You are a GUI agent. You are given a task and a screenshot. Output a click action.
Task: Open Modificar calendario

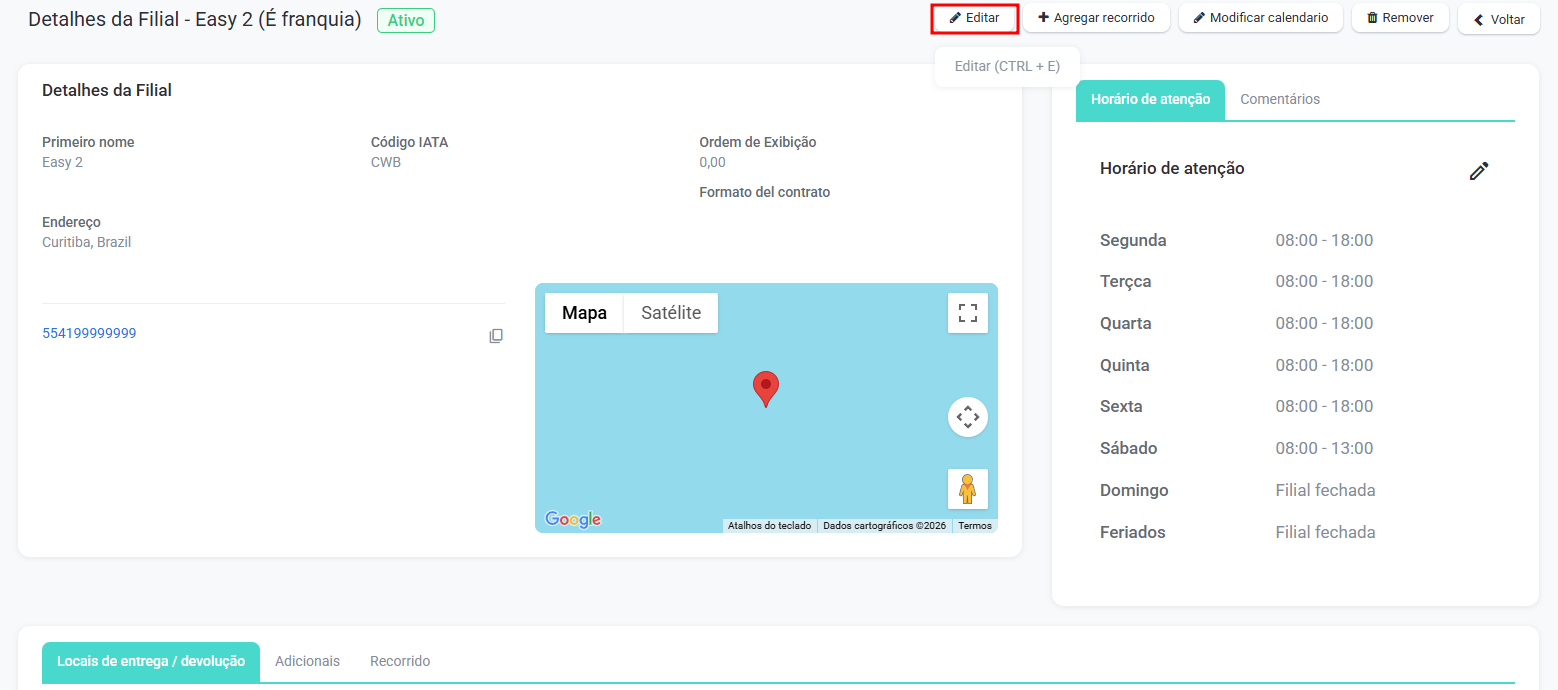tap(1260, 18)
